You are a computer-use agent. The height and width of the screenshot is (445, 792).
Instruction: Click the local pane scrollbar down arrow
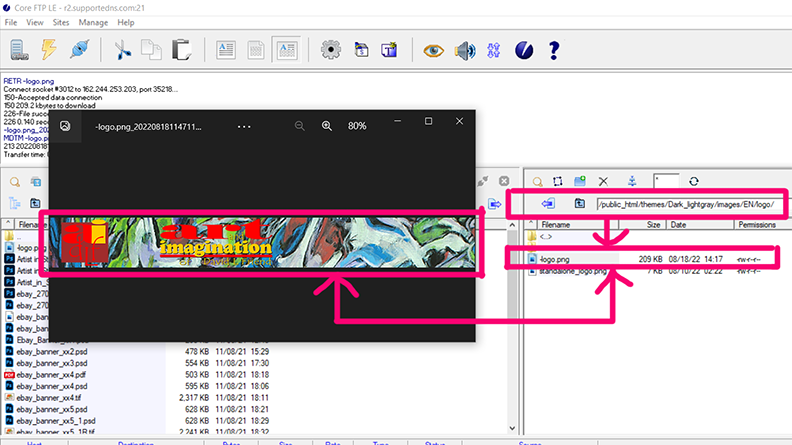(512, 428)
